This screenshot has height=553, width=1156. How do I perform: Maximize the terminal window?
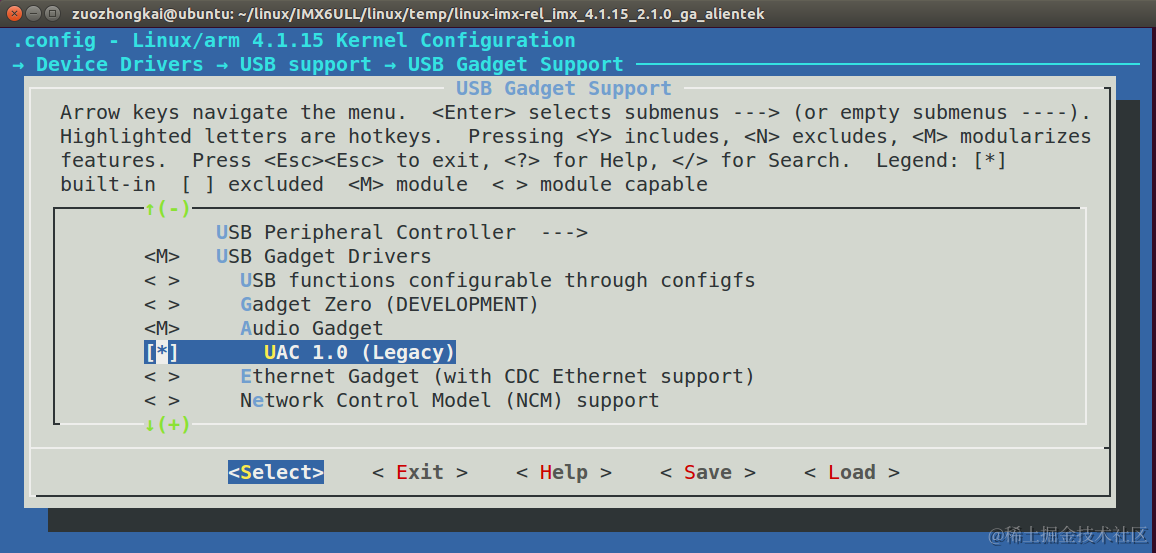pyautogui.click(x=52, y=13)
